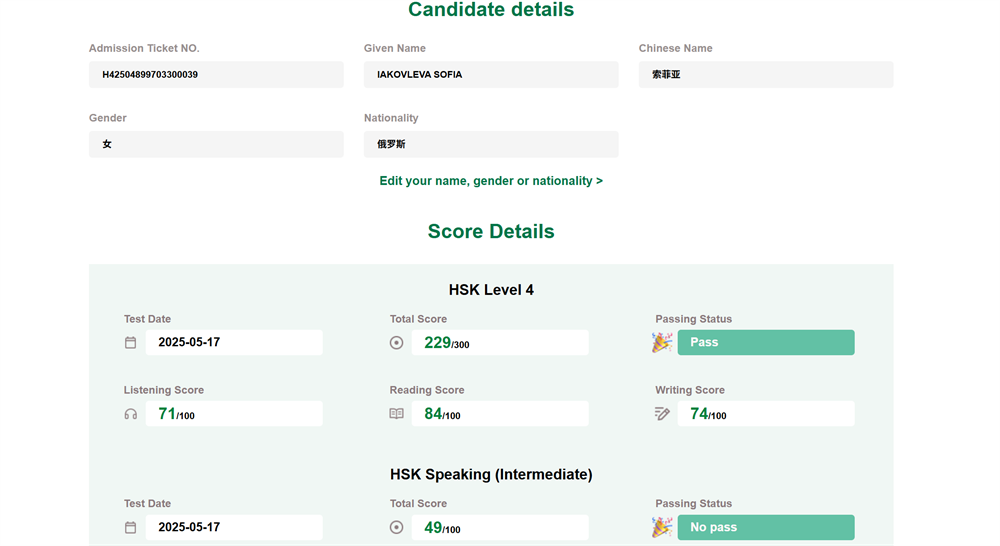
Task: Click the Chinese Name label
Action: 675,48
